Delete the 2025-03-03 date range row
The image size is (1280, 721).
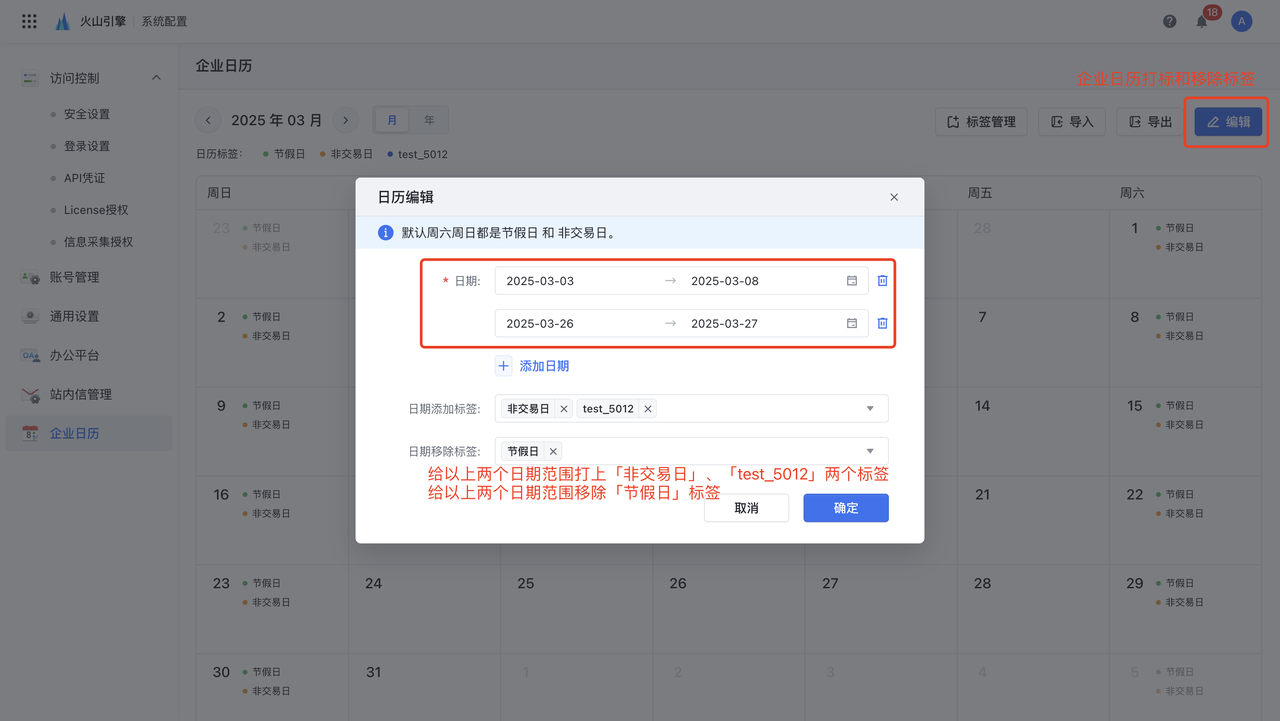coord(882,281)
